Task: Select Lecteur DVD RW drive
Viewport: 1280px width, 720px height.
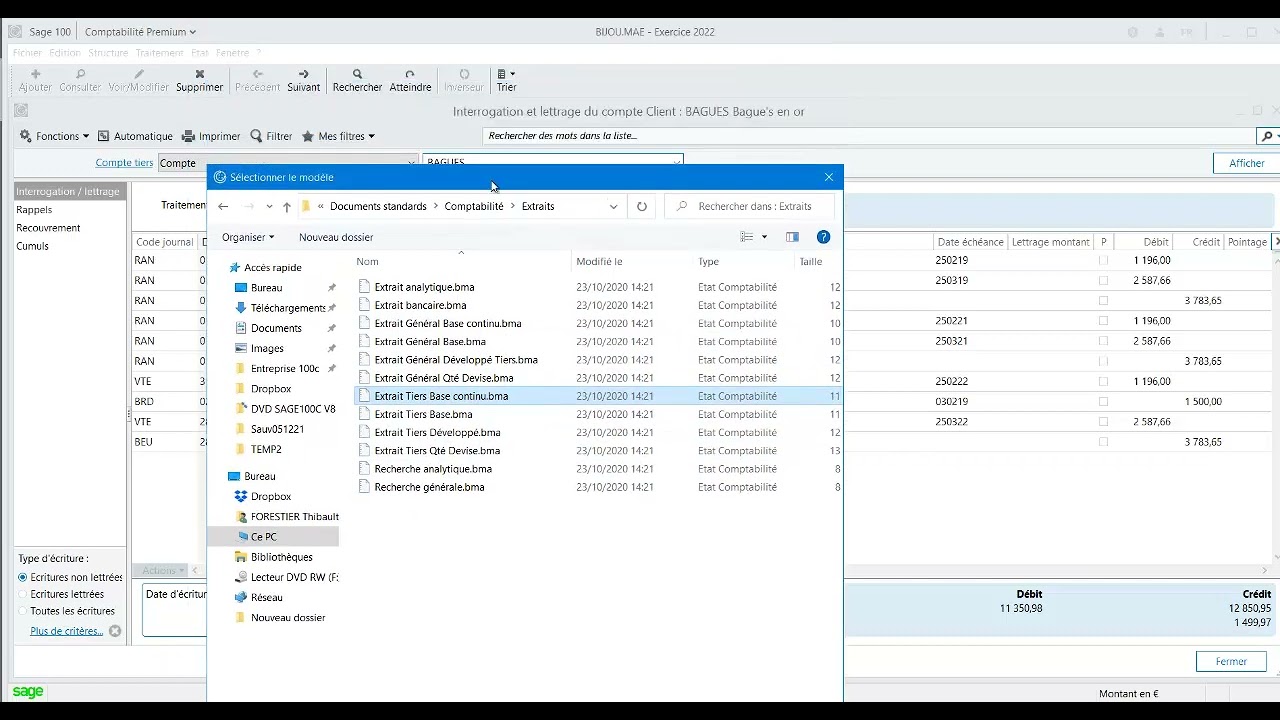Action: pyautogui.click(x=294, y=577)
